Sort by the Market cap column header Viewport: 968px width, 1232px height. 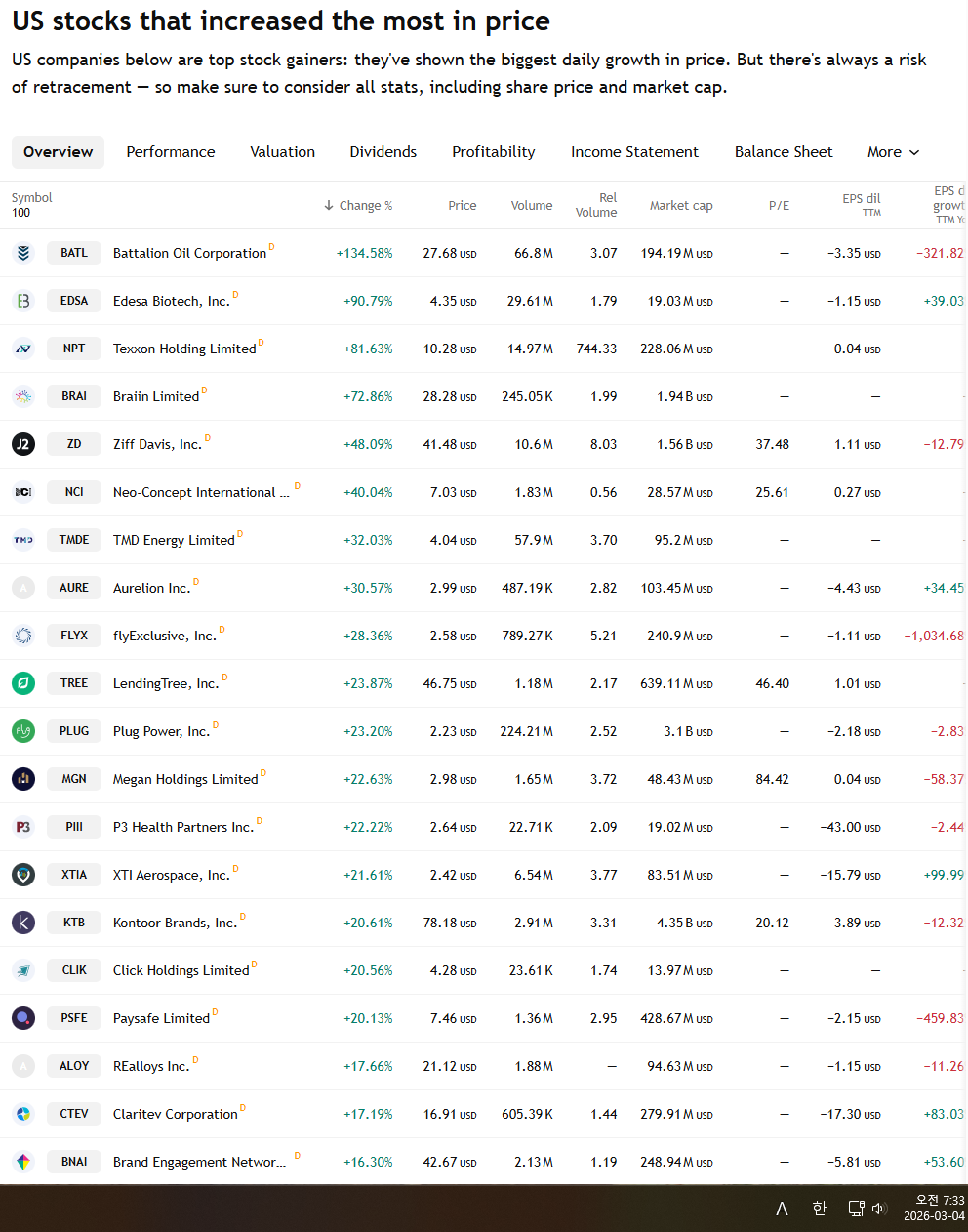pos(681,206)
